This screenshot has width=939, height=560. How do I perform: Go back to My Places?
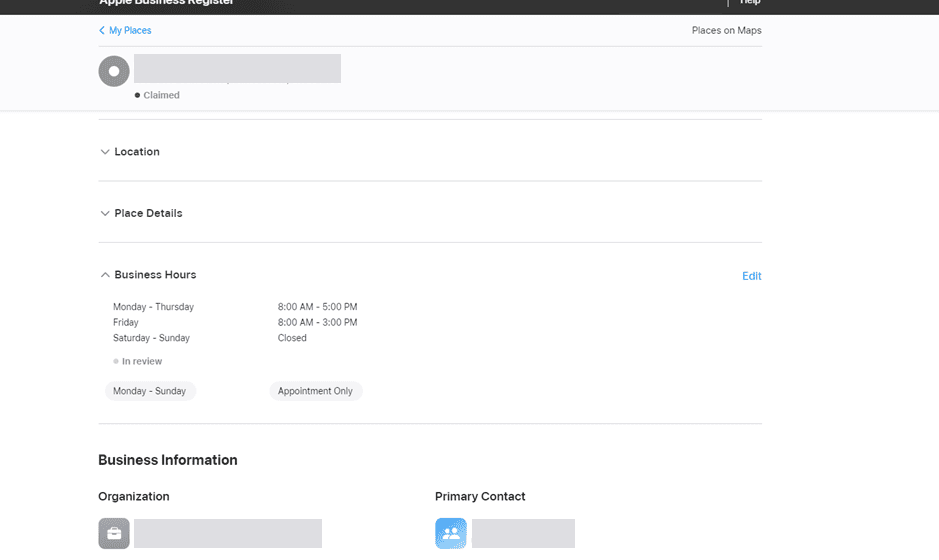(130, 31)
